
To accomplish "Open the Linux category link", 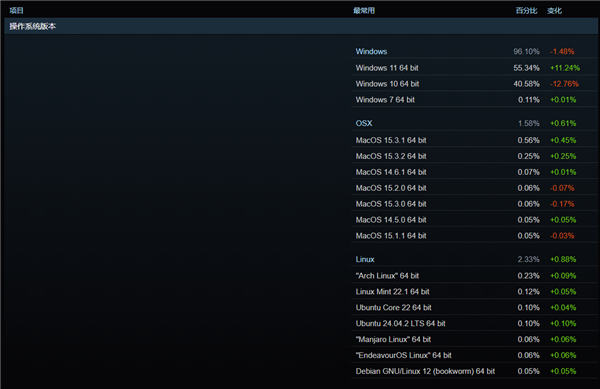I will pyautogui.click(x=365, y=259).
